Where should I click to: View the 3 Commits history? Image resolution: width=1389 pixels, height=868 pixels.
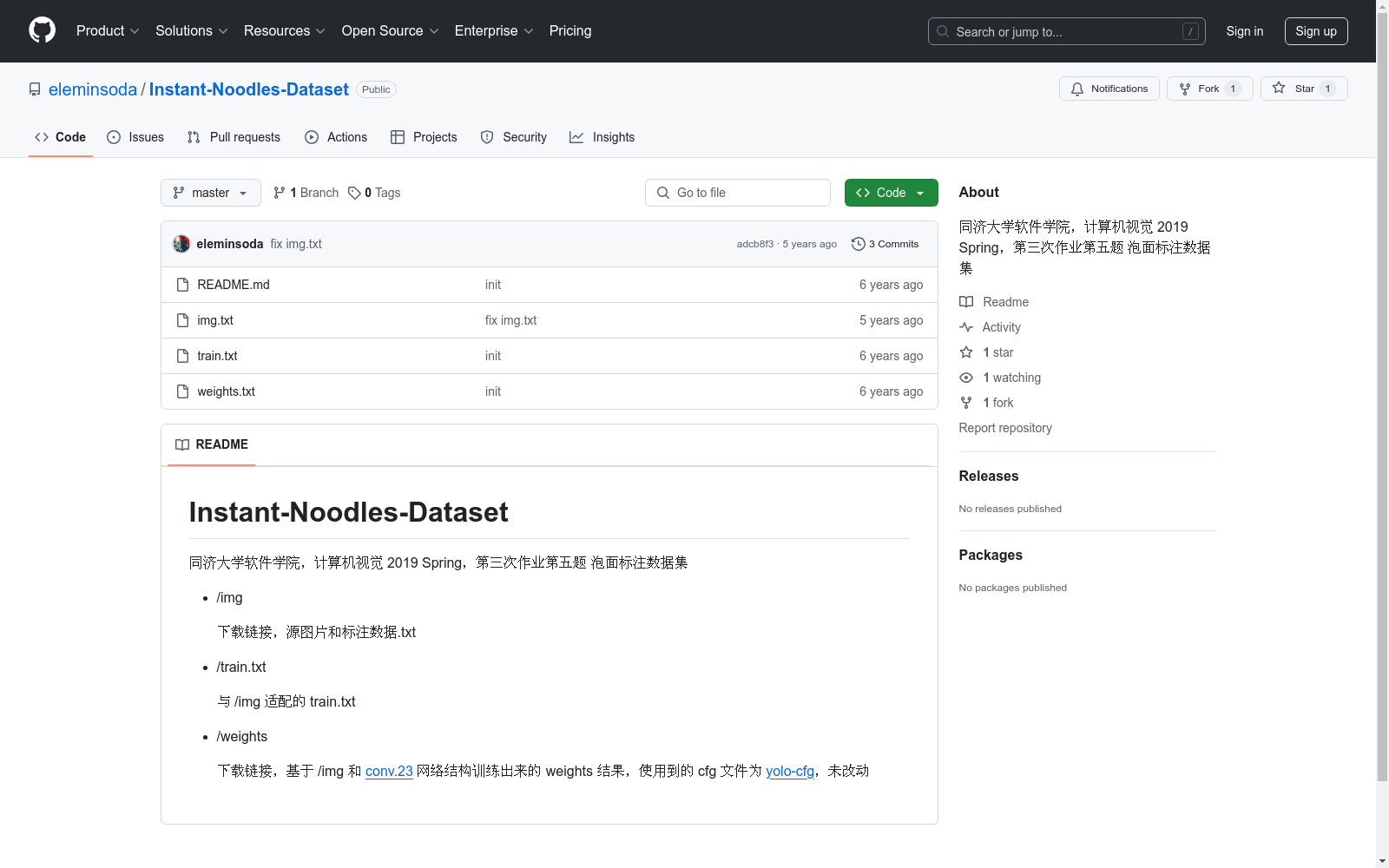click(885, 244)
